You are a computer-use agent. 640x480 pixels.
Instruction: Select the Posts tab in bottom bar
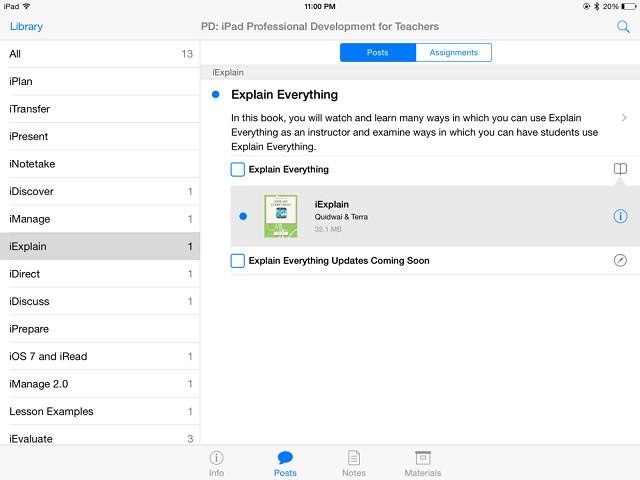(285, 464)
